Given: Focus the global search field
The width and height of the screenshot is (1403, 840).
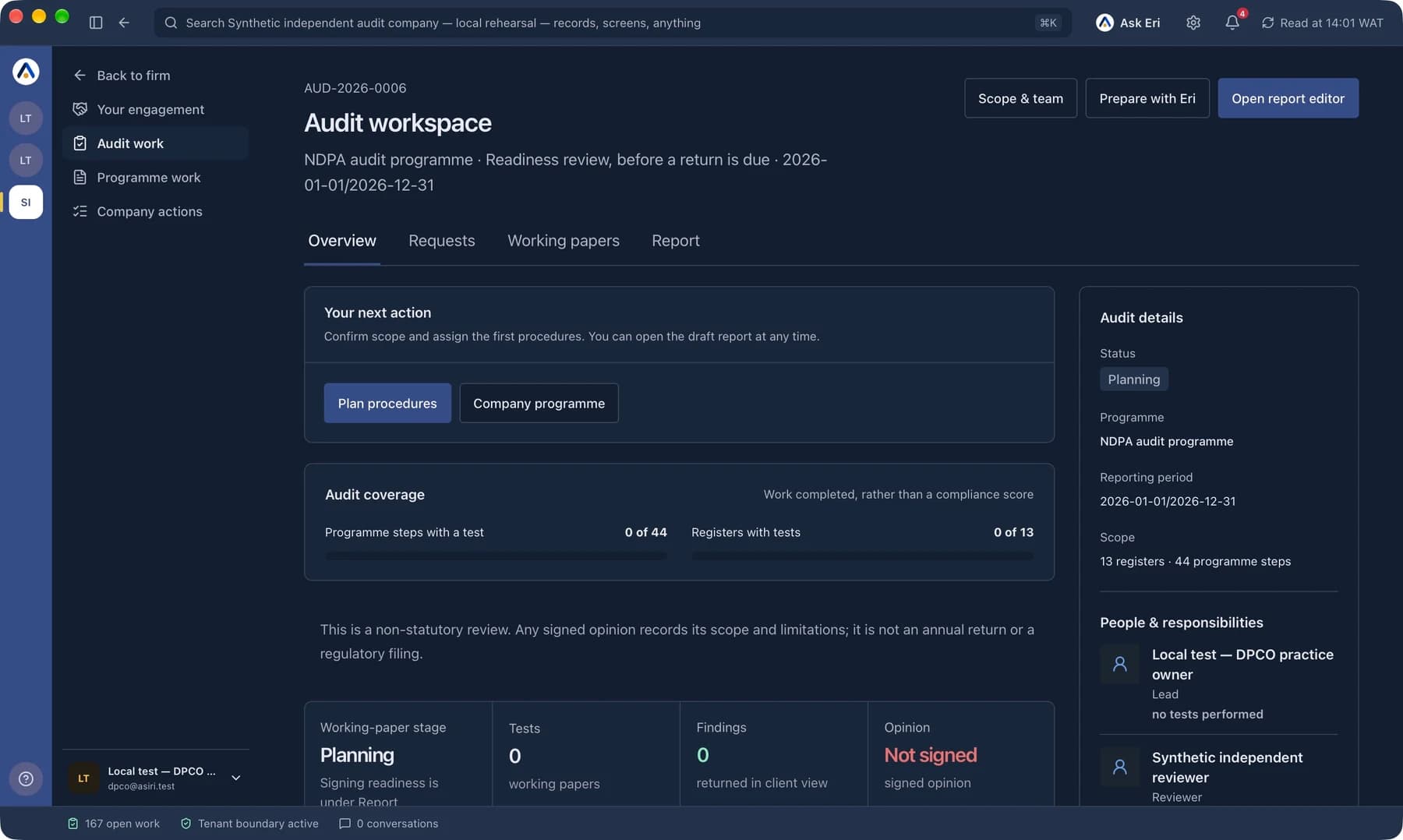Looking at the screenshot, I should click(613, 23).
